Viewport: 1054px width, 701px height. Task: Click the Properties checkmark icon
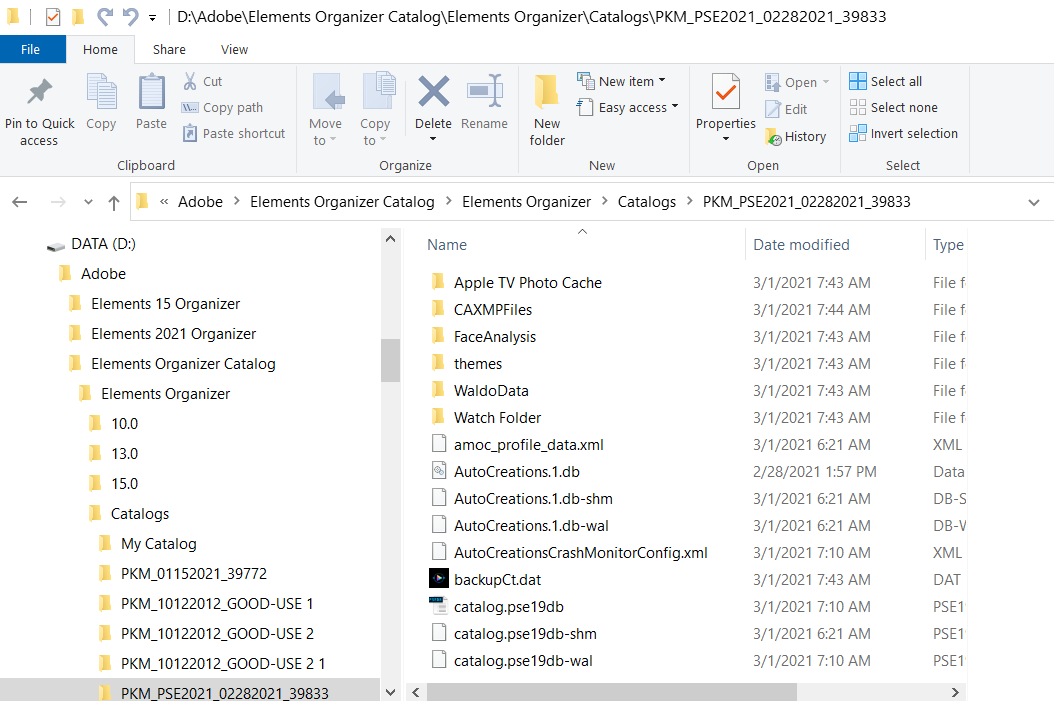point(726,91)
